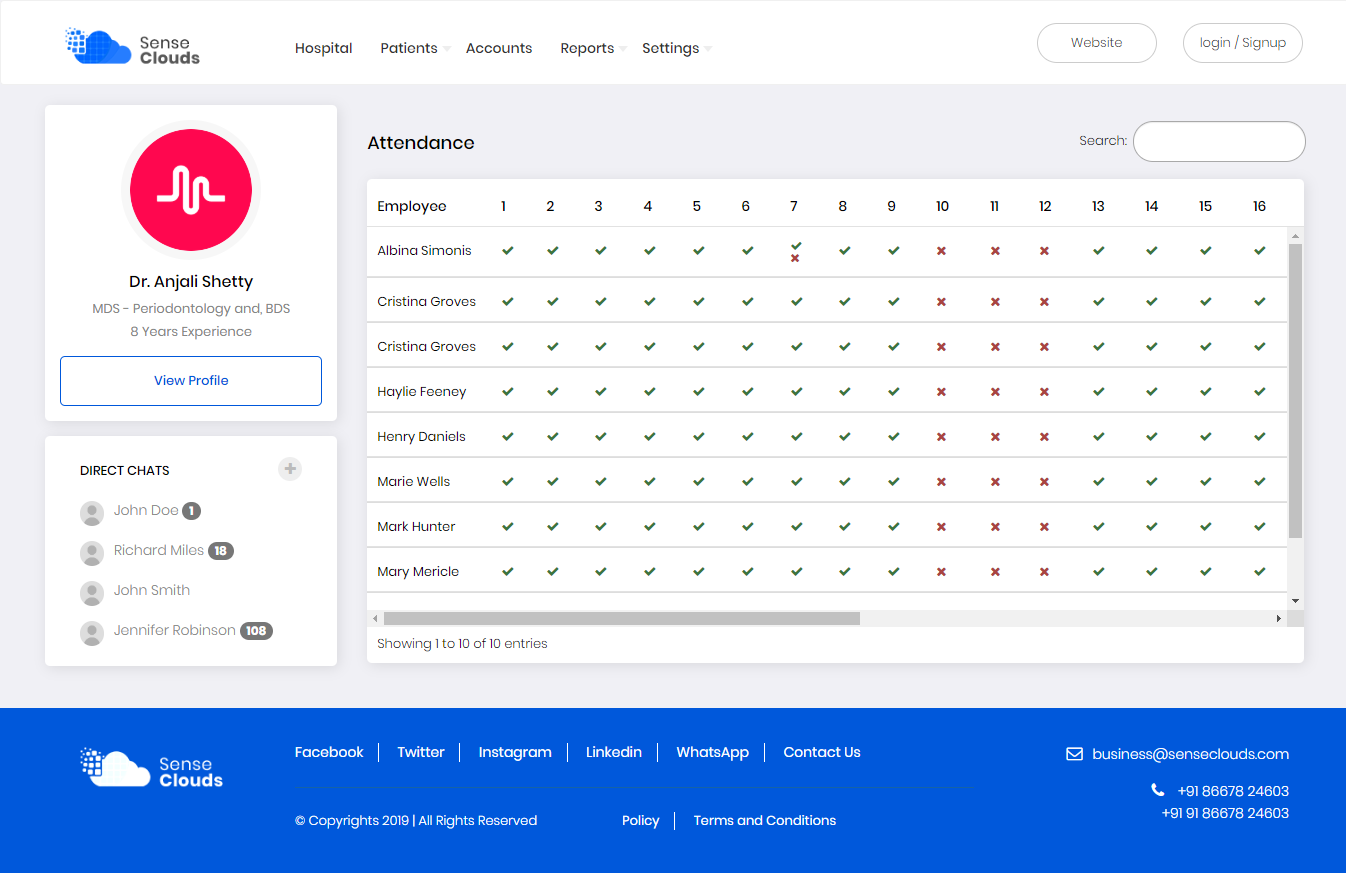Click the envelope icon in footer
This screenshot has width=1346, height=873.
[x=1074, y=754]
